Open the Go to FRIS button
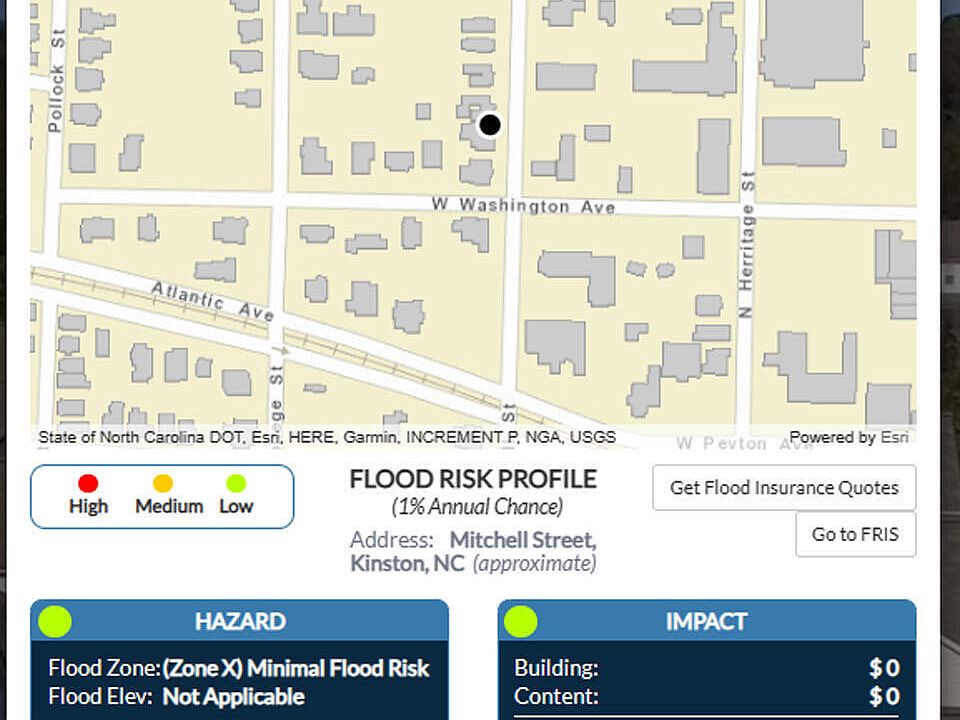The image size is (960, 720). (855, 534)
